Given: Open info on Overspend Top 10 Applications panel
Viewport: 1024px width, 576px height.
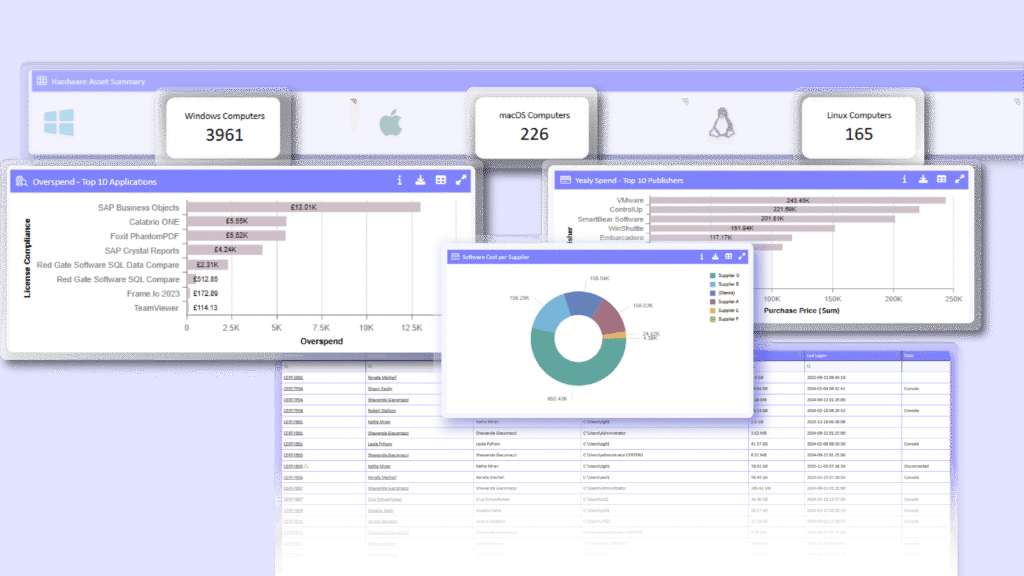Looking at the screenshot, I should pyautogui.click(x=400, y=180).
